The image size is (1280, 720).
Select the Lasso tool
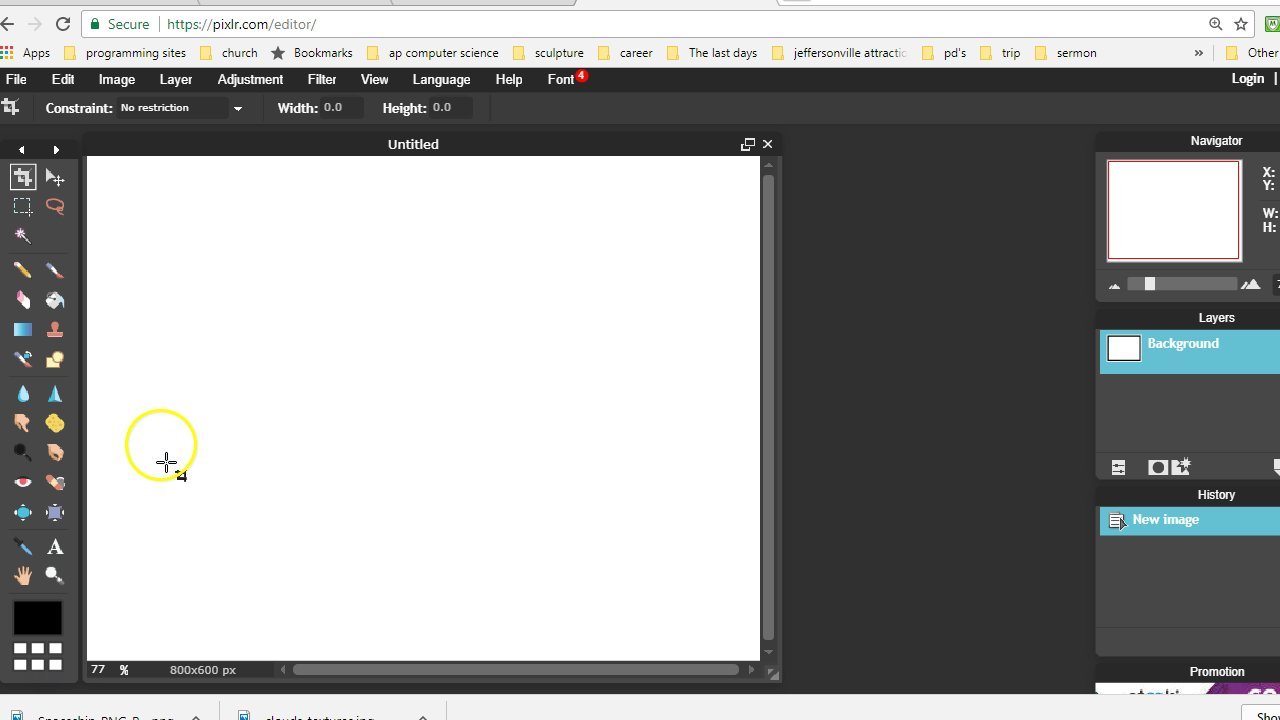click(x=55, y=207)
